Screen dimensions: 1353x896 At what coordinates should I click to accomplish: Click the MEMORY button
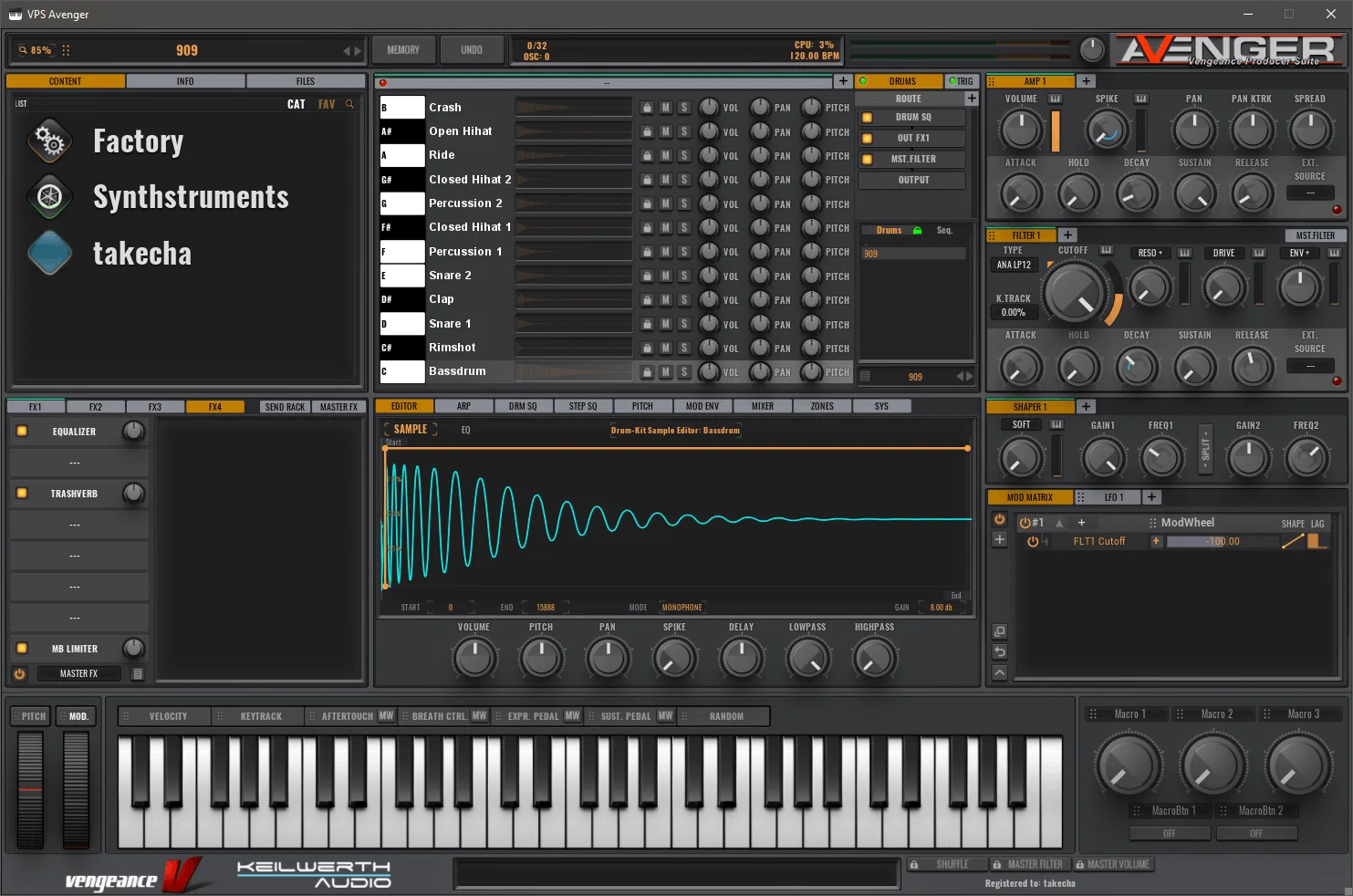[403, 50]
